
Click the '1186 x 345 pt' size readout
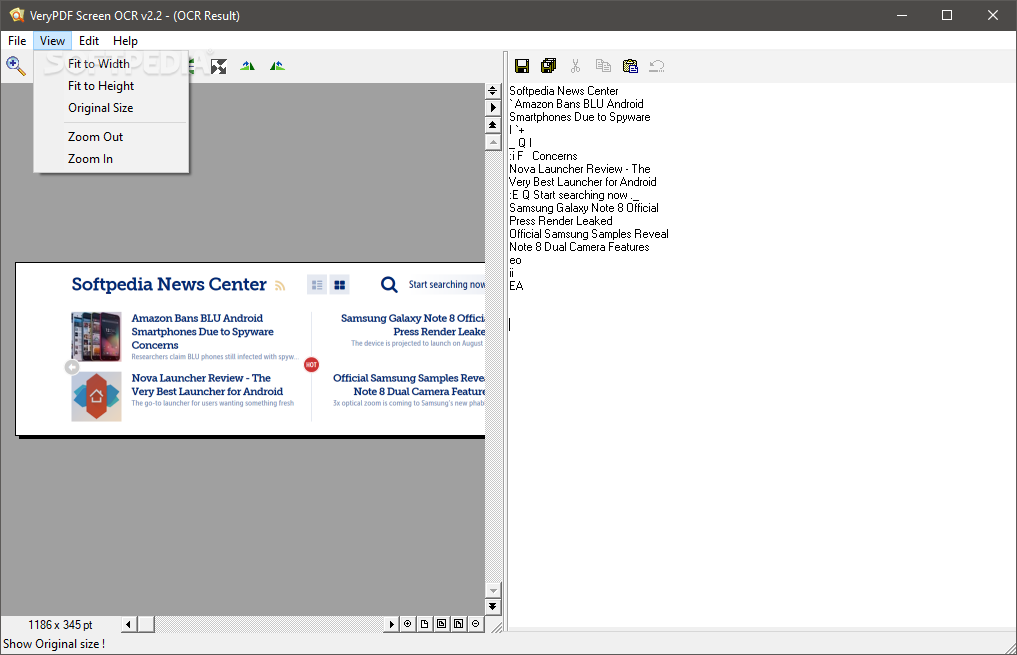pos(60,625)
